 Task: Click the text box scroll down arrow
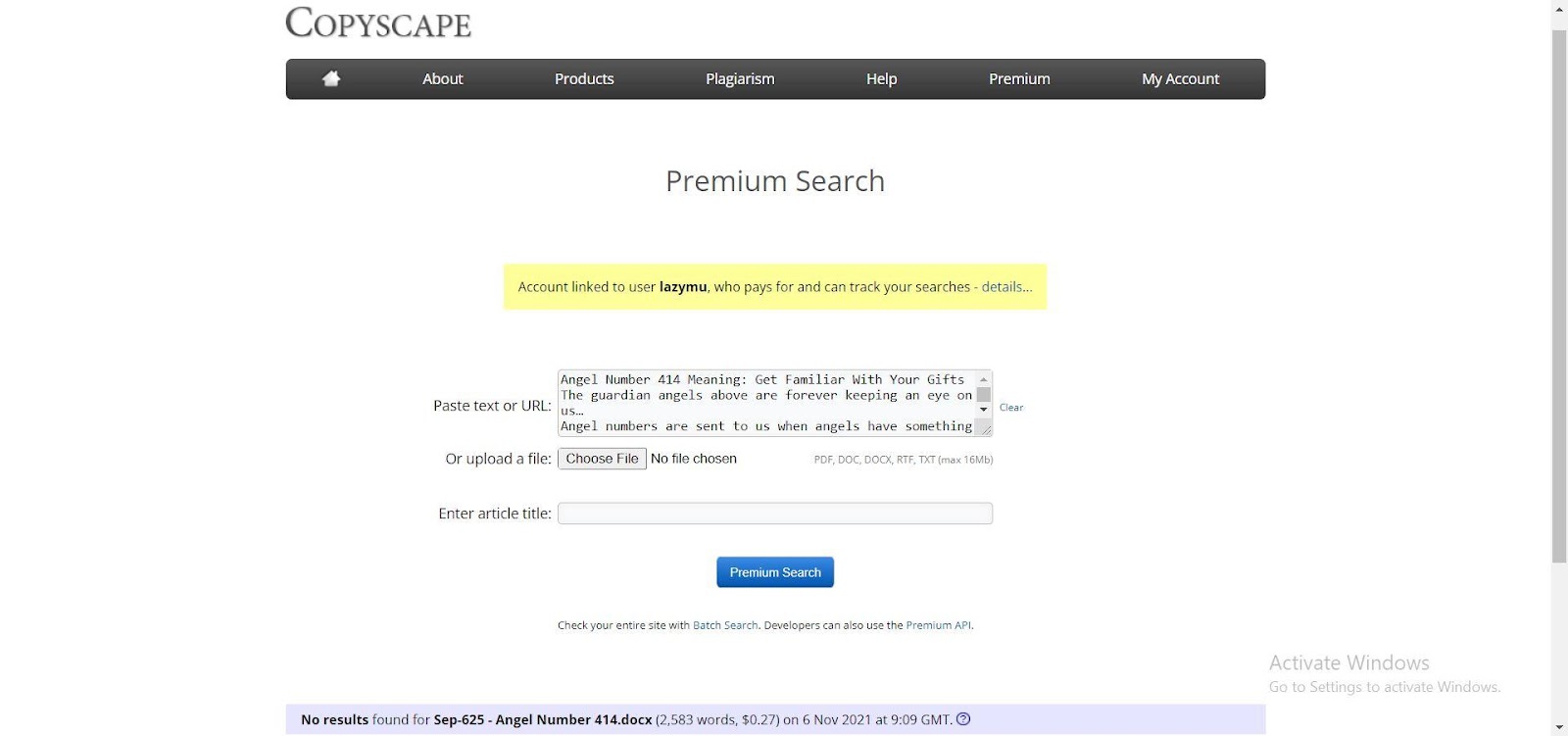(x=984, y=409)
